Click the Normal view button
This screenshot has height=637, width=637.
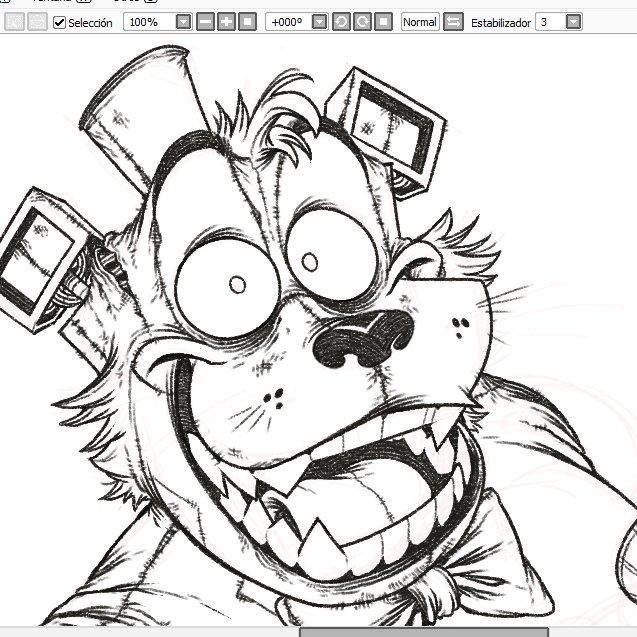pyautogui.click(x=420, y=22)
